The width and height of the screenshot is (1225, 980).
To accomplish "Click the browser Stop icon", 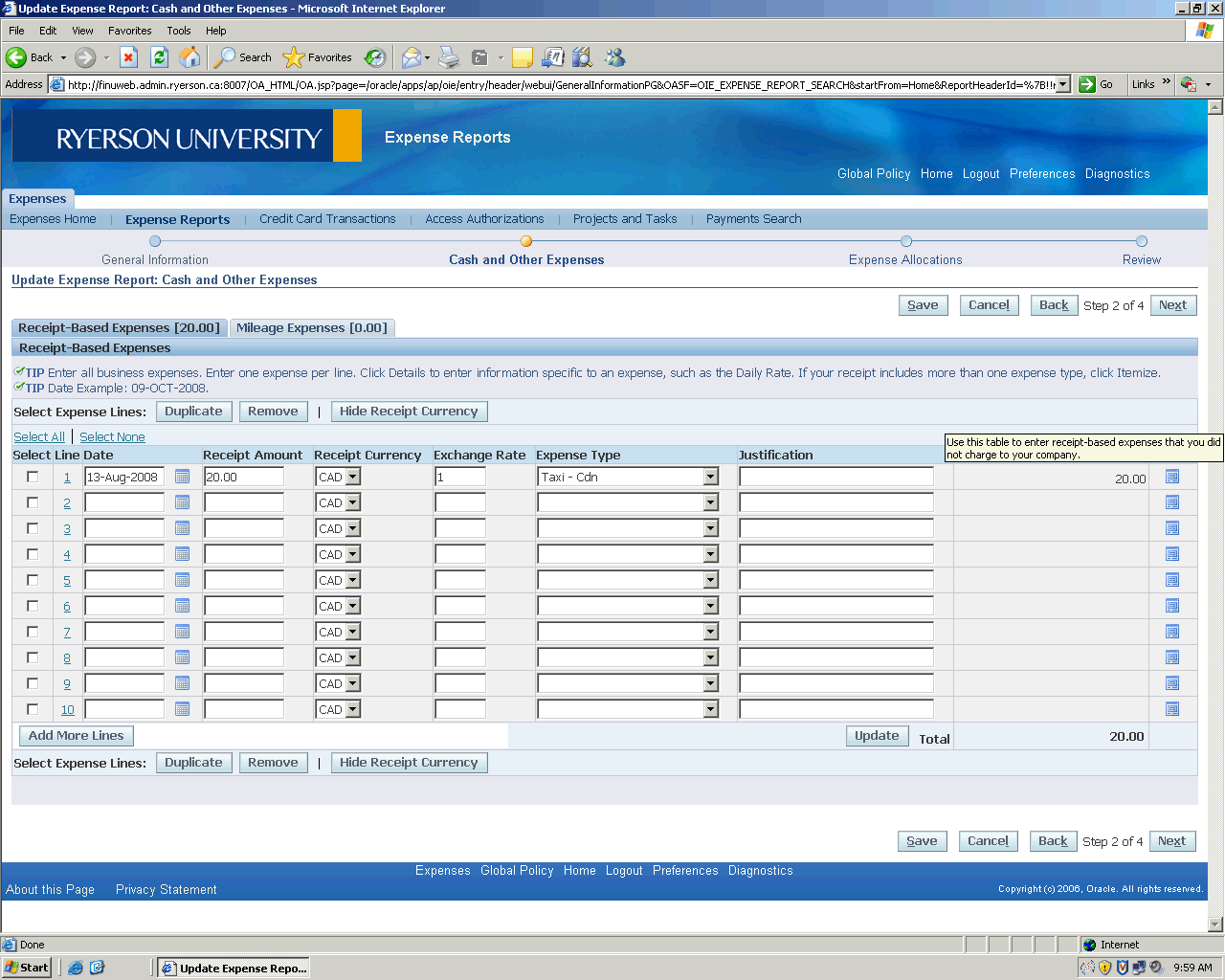I will click(x=129, y=57).
